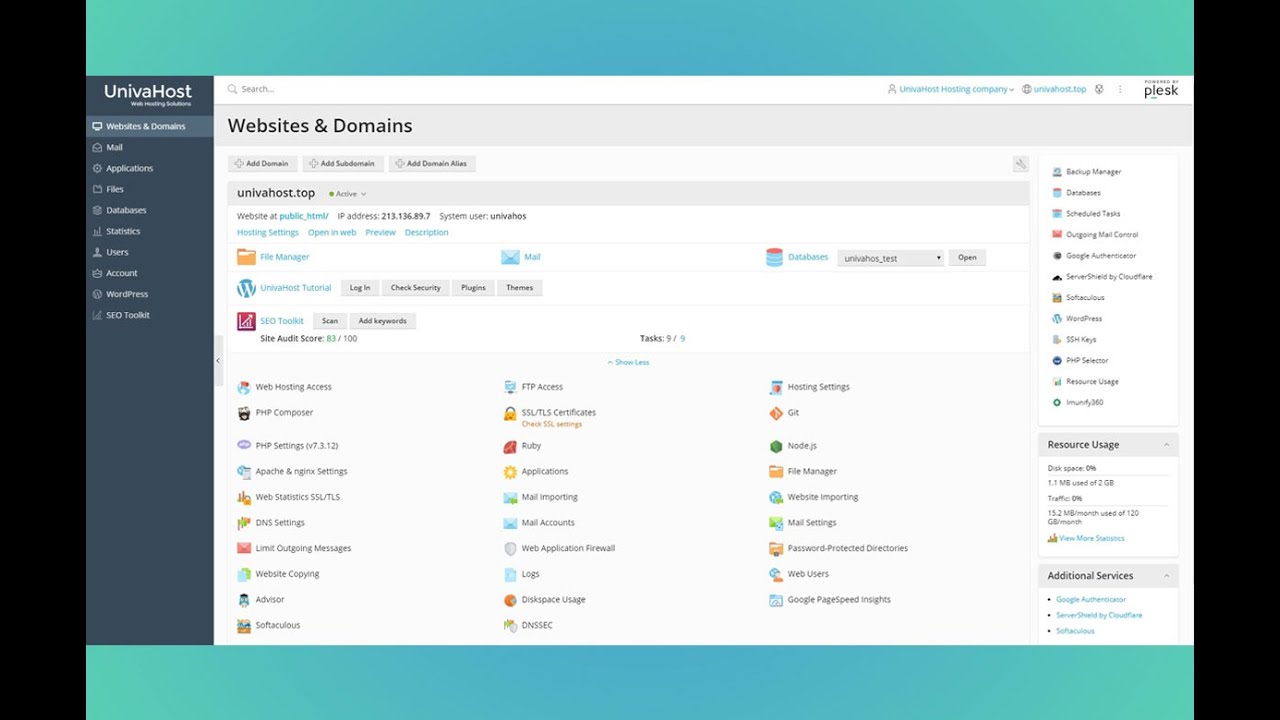Click Check SSL settings warning link
Viewport: 1280px width, 720px height.
[551, 424]
